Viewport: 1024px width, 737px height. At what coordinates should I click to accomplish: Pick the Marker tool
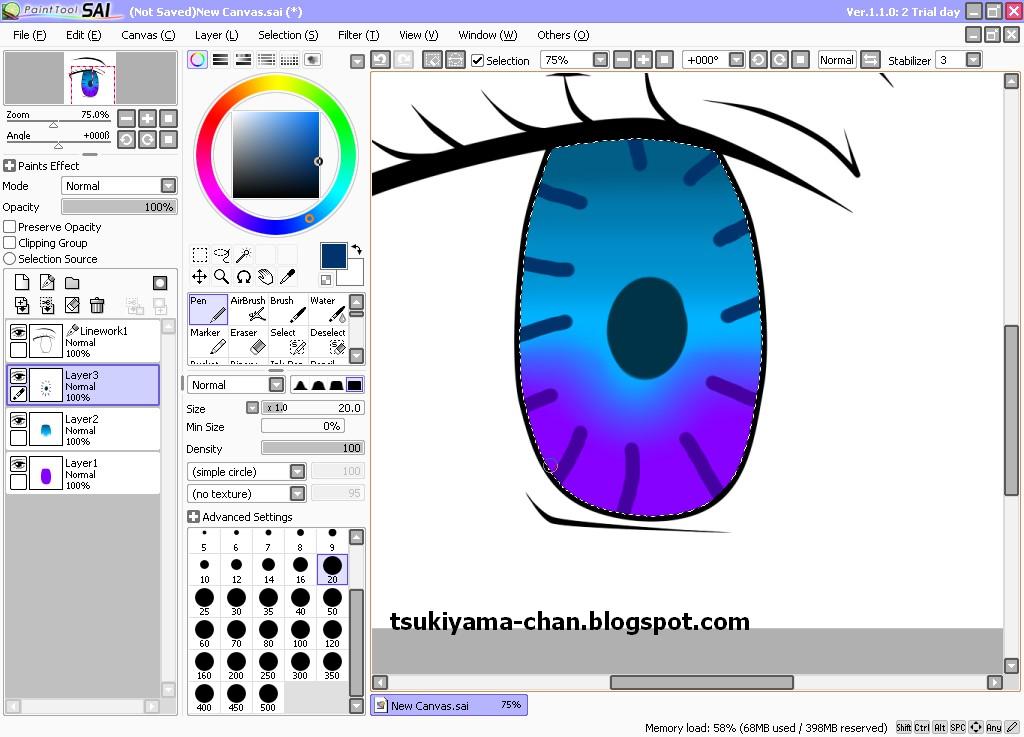(208, 341)
